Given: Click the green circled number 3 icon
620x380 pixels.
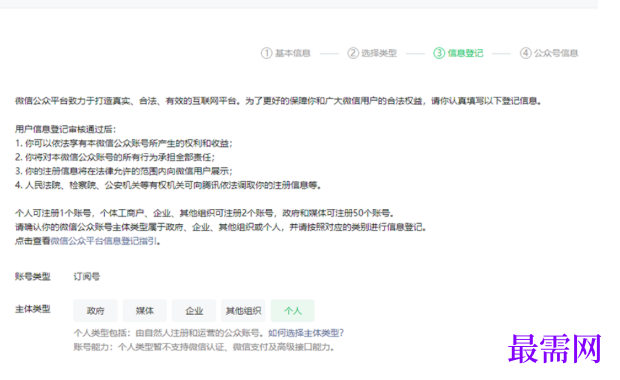Looking at the screenshot, I should click(x=439, y=53).
